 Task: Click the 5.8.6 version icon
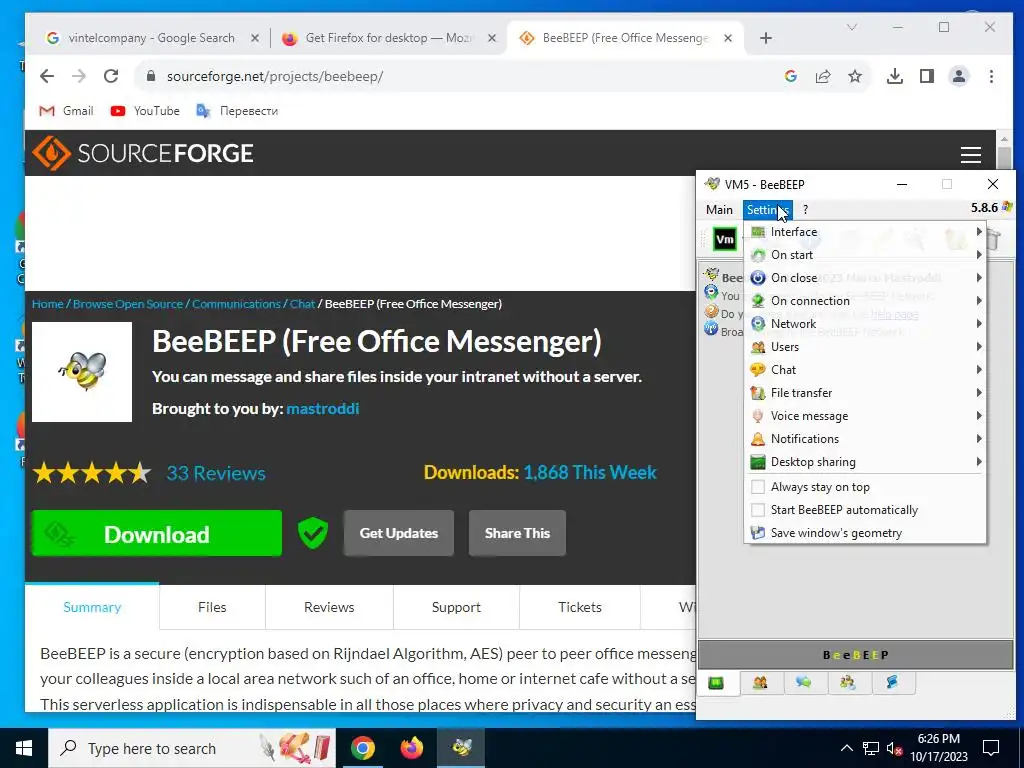[x=1006, y=207]
